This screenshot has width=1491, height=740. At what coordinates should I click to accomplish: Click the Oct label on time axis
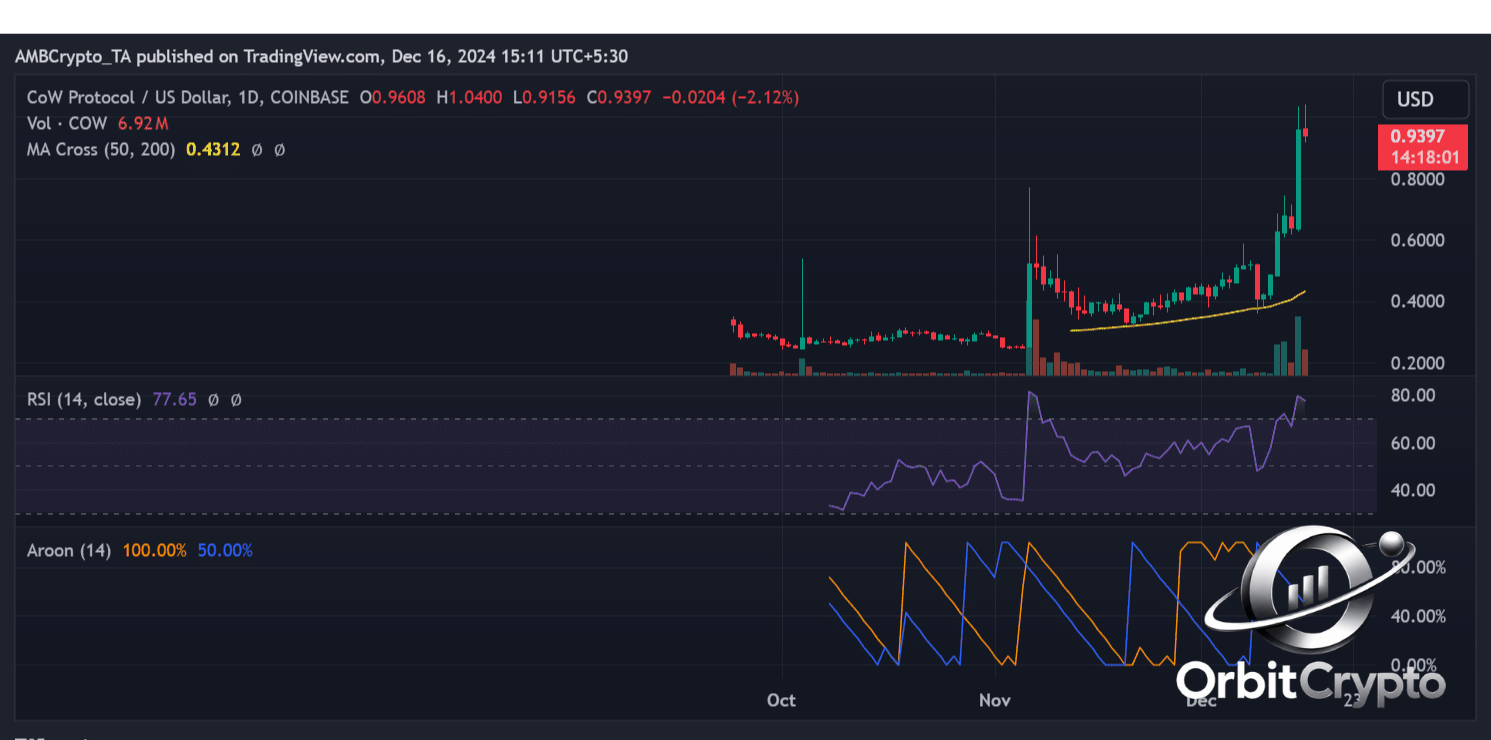[781, 700]
